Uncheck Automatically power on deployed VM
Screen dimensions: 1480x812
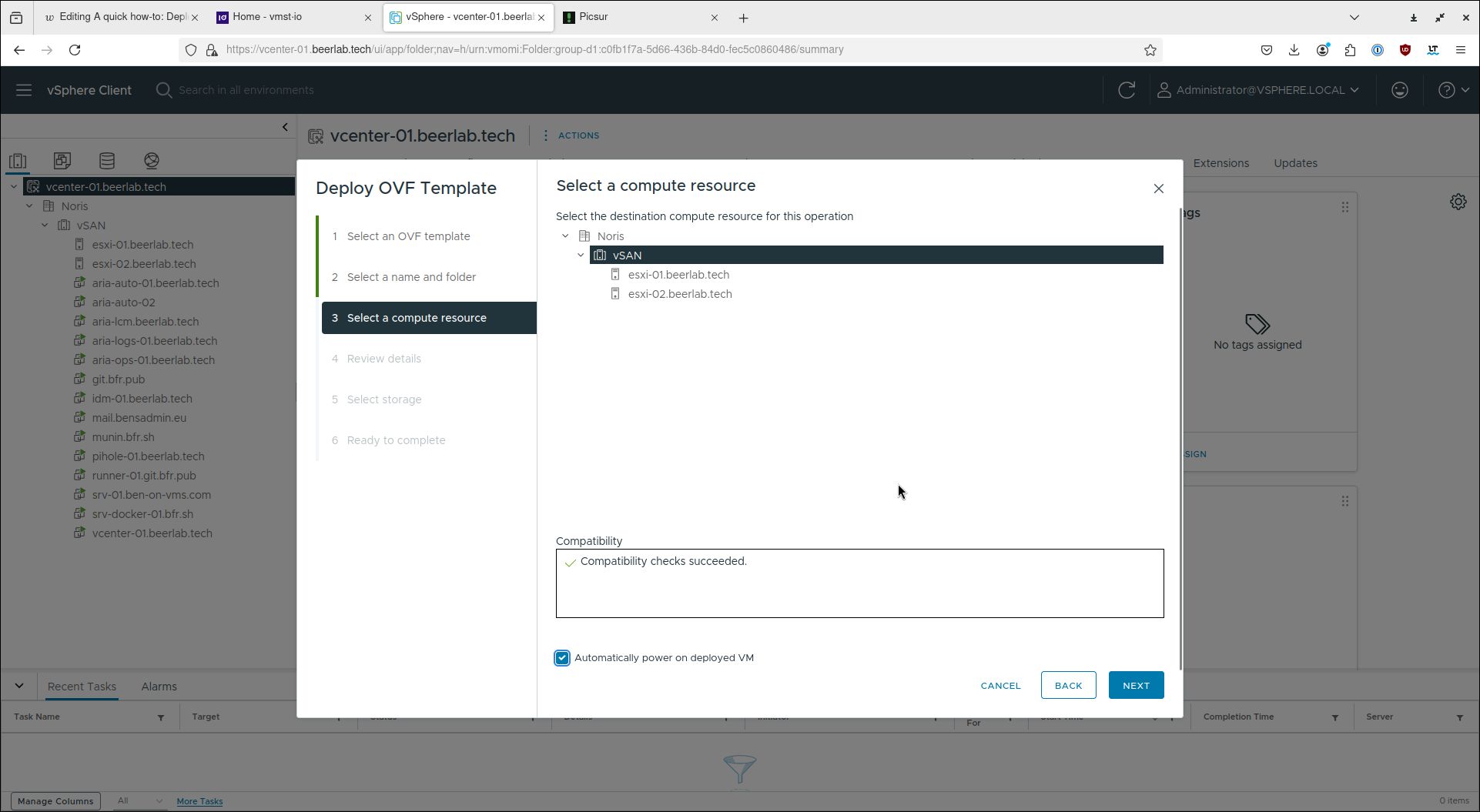[562, 658]
